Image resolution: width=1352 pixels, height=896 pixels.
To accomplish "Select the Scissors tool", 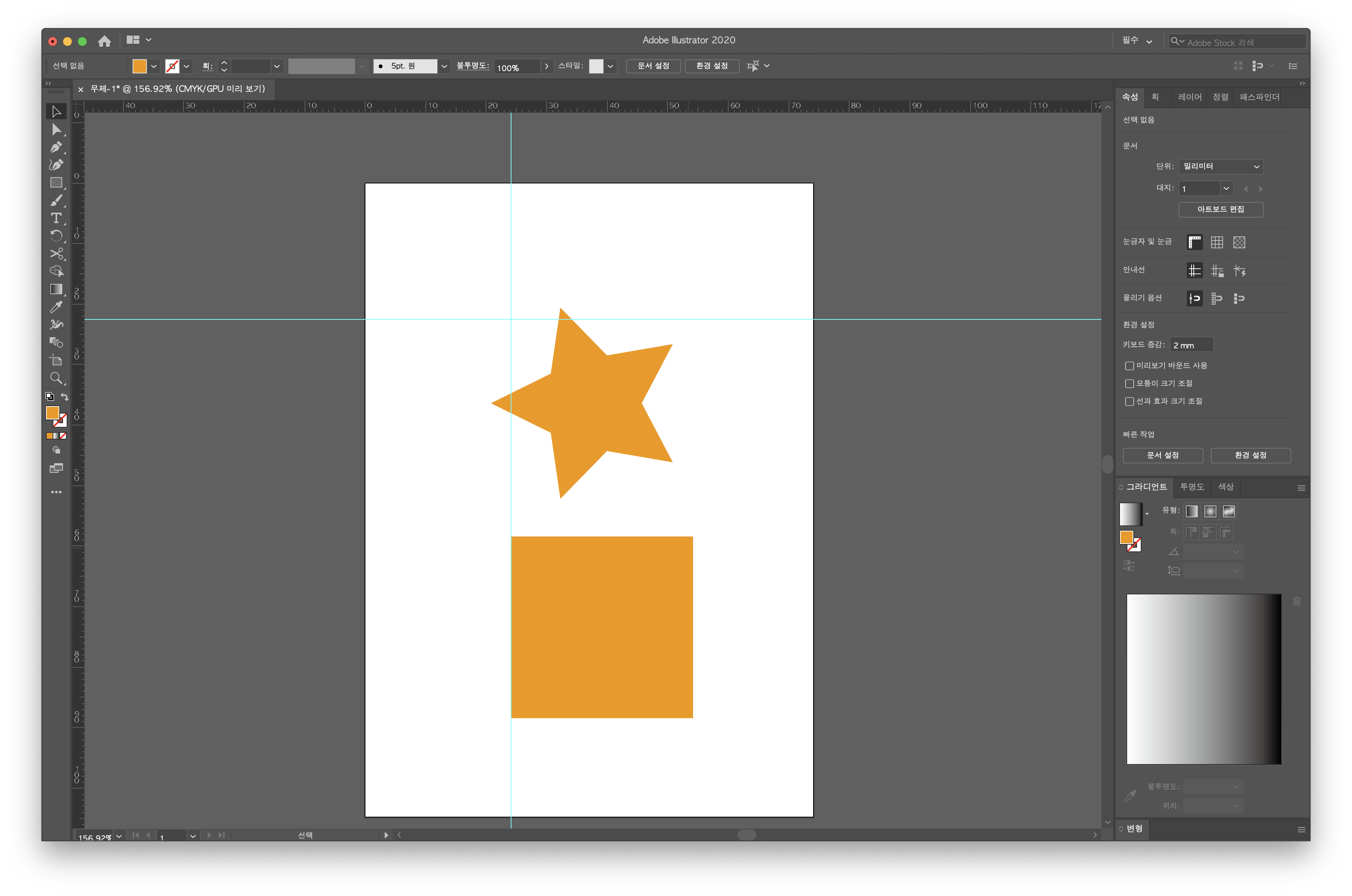I will pyautogui.click(x=56, y=254).
